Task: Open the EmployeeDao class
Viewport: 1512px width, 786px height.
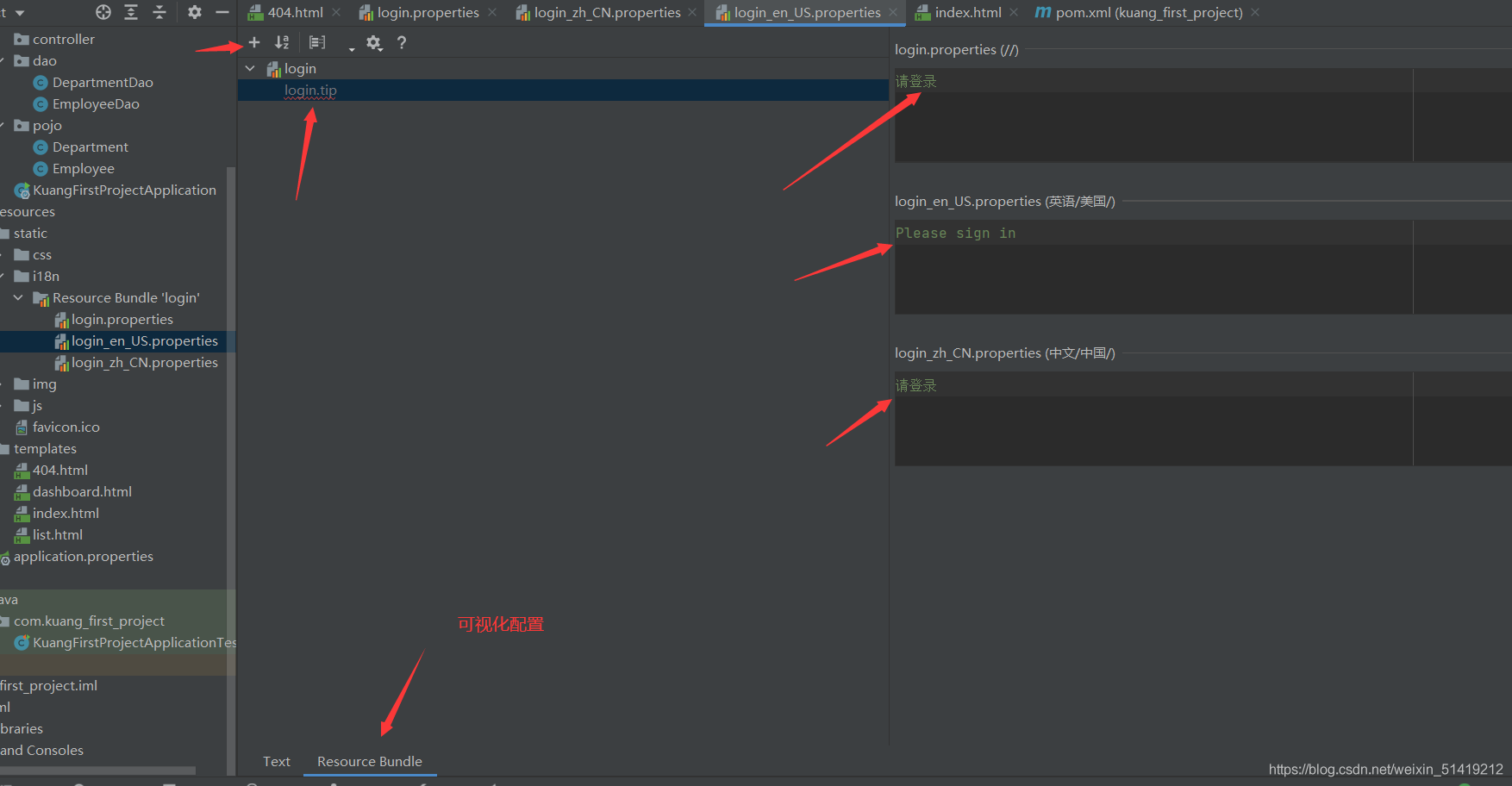Action: [96, 103]
